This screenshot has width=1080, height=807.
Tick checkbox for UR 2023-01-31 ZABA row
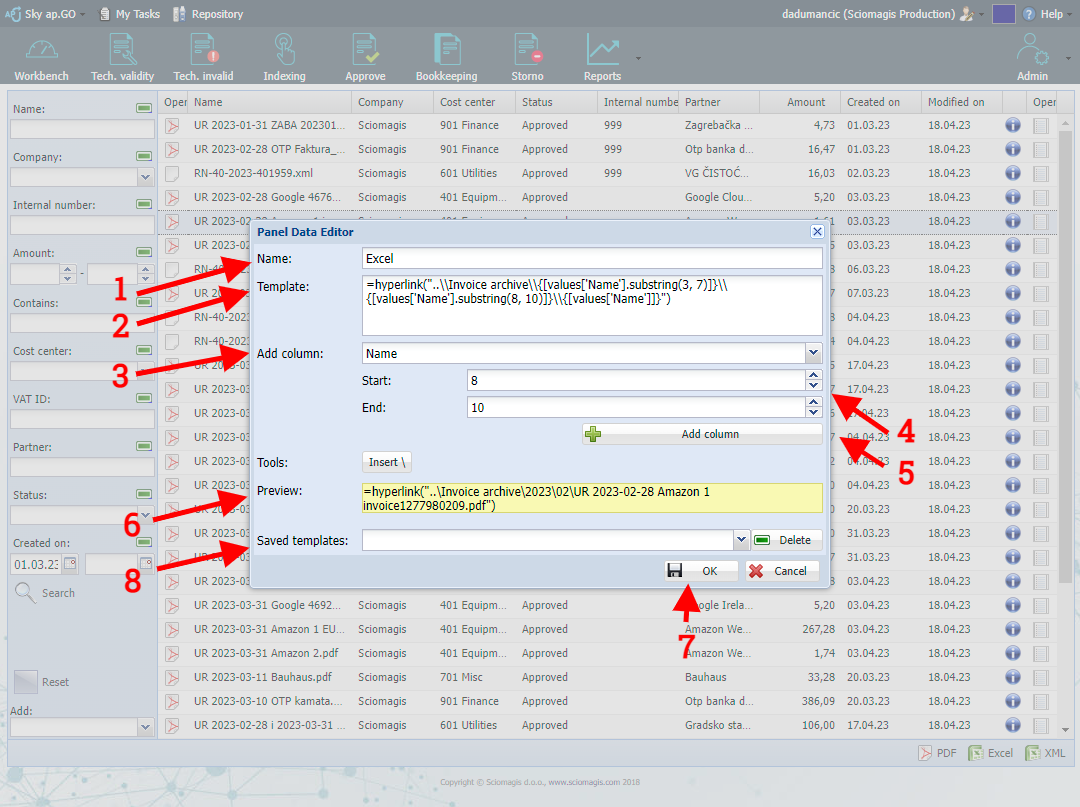point(1041,125)
